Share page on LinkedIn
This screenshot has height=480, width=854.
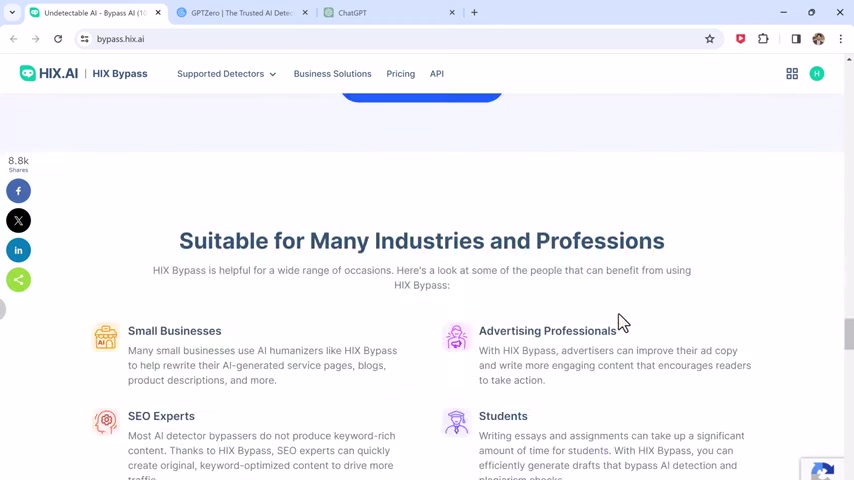pos(19,250)
